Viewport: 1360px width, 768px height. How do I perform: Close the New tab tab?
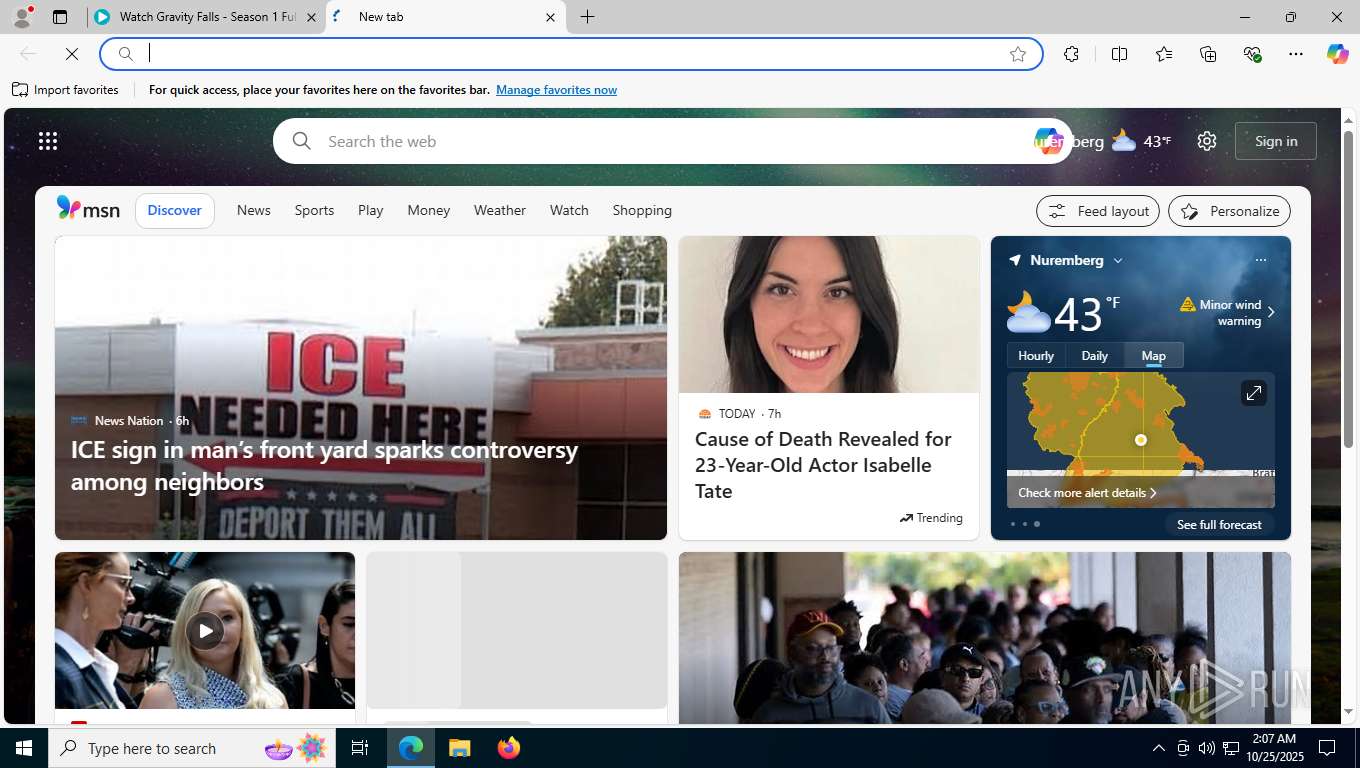pos(550,17)
